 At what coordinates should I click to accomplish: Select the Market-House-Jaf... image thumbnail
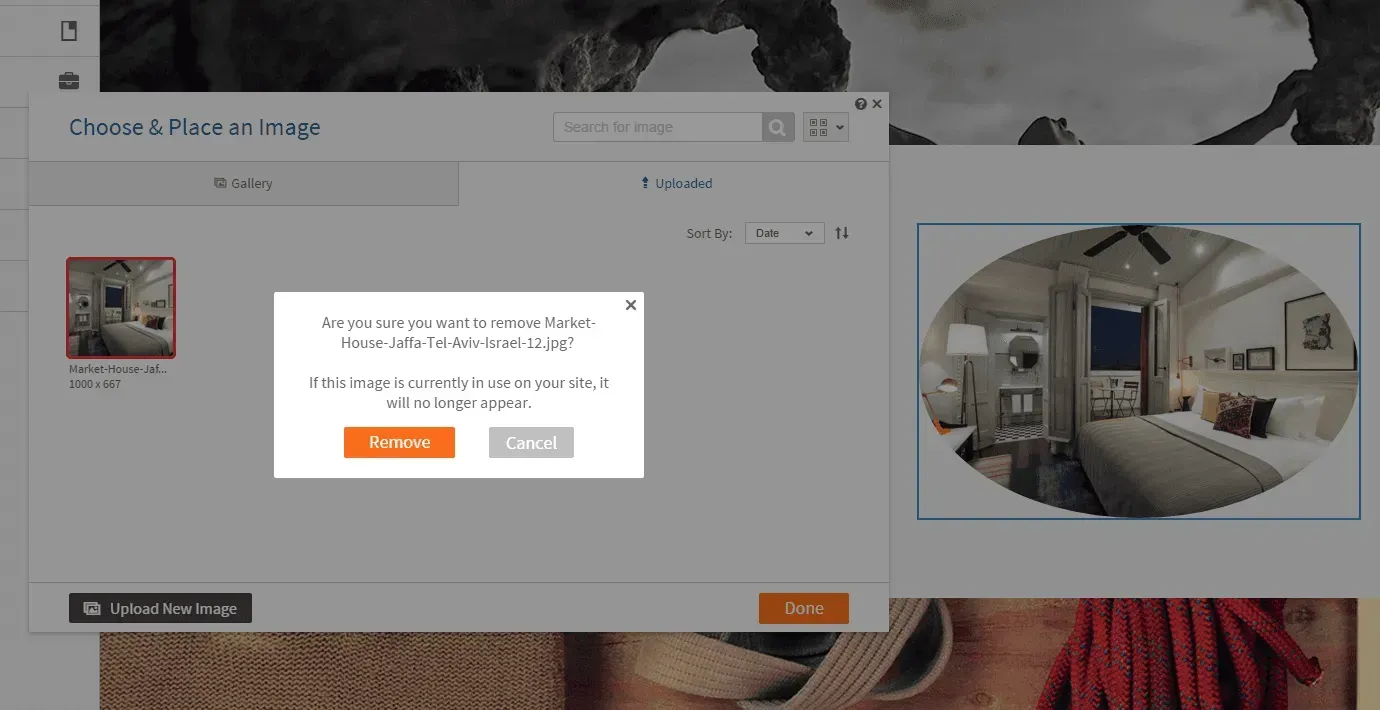click(x=121, y=308)
